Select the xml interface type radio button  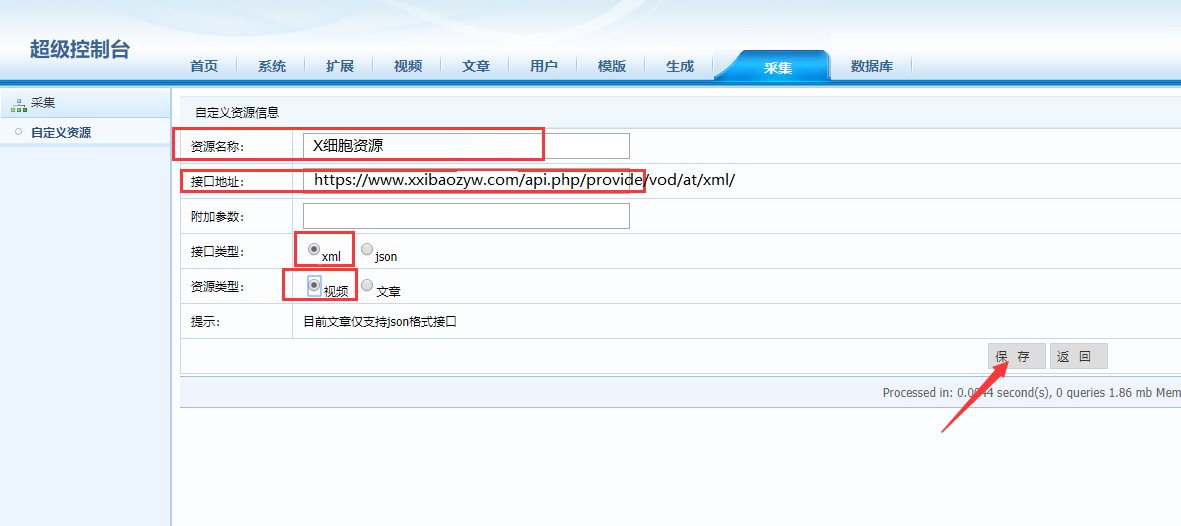coord(314,249)
